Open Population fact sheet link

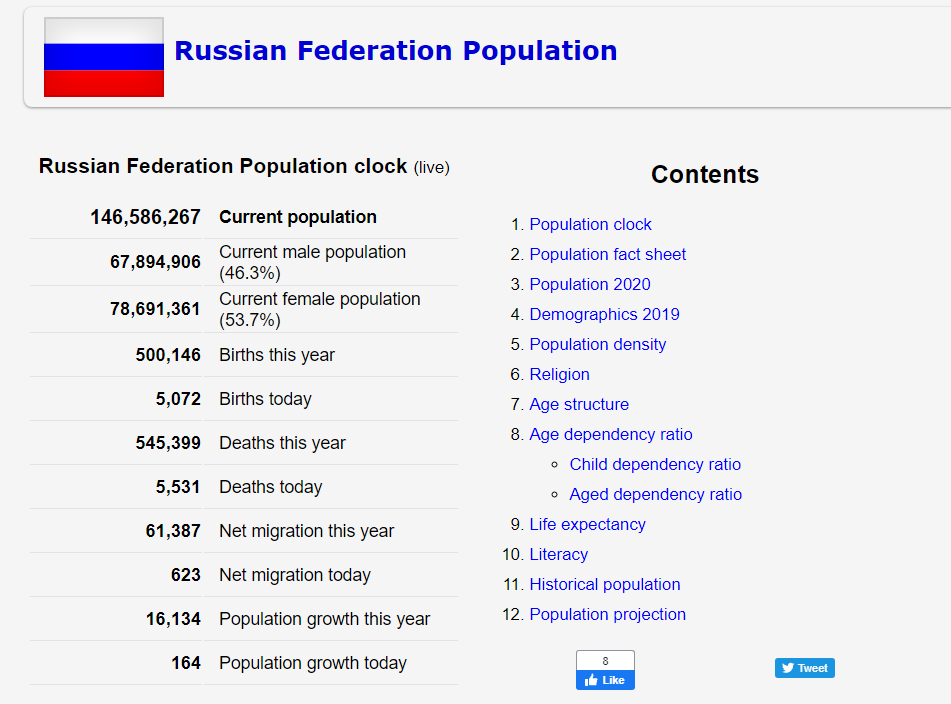click(x=607, y=255)
